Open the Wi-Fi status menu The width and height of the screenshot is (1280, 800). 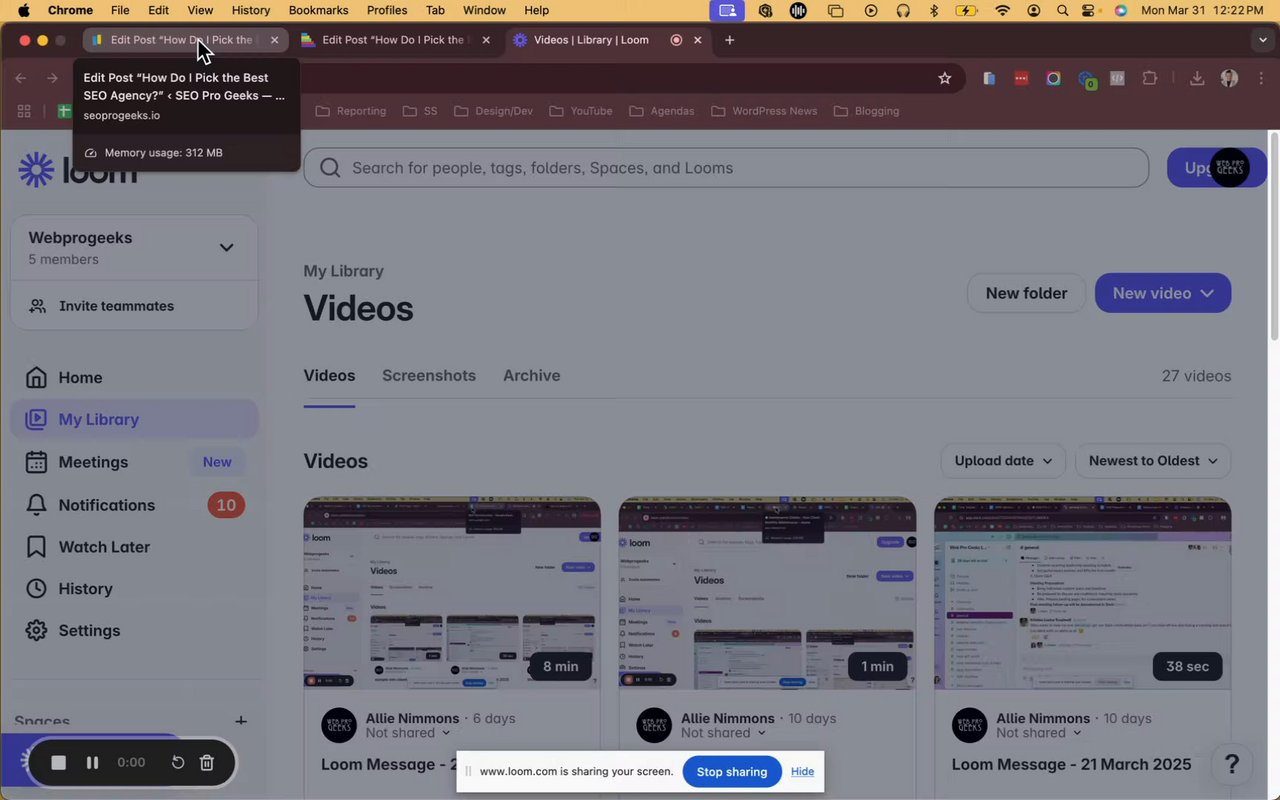pos(1003,10)
